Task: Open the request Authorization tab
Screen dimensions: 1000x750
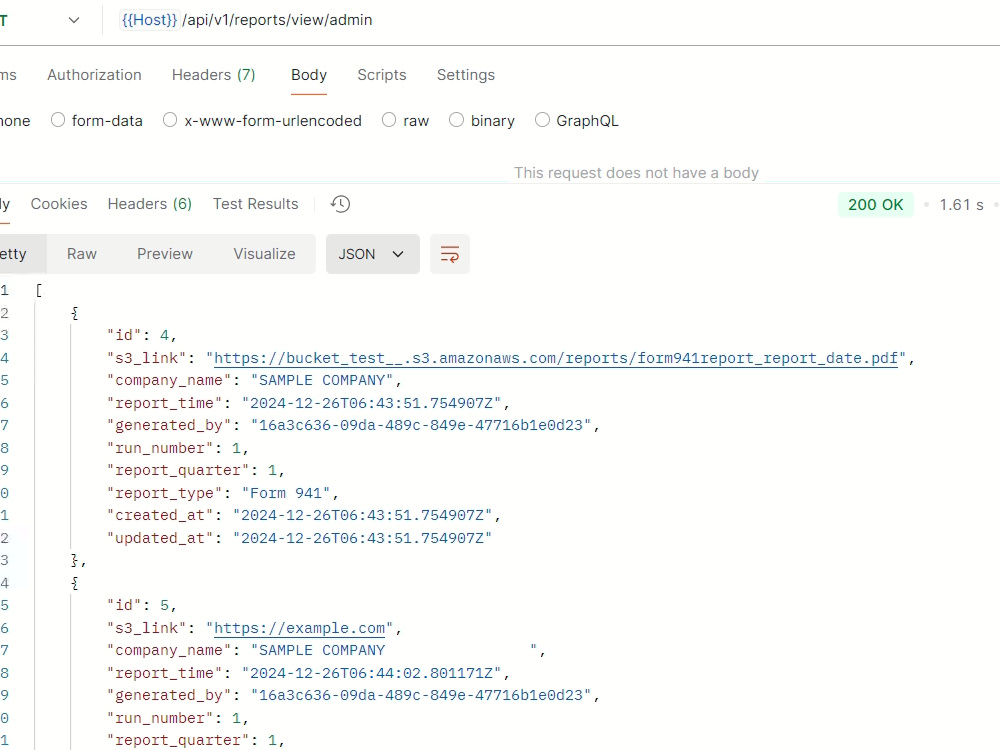Action: click(94, 75)
